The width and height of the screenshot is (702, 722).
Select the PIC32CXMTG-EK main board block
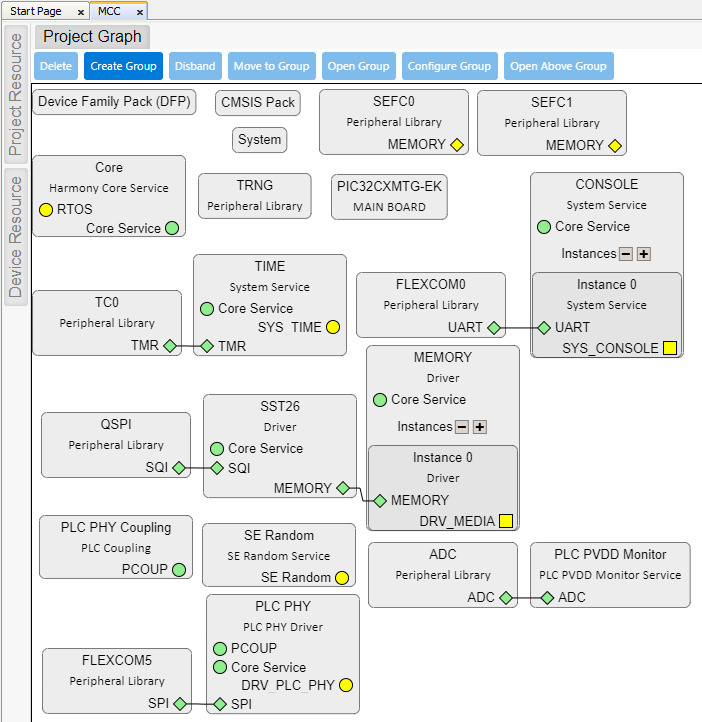389,196
